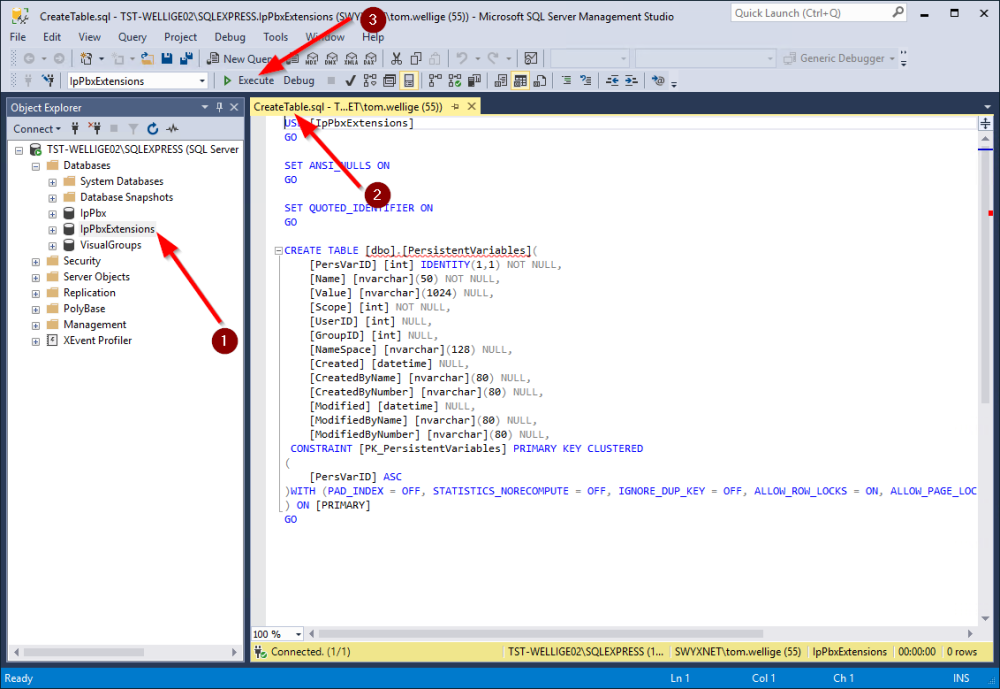Toggle Include Client Statistics
The height and width of the screenshot is (689, 1000).
[474, 80]
